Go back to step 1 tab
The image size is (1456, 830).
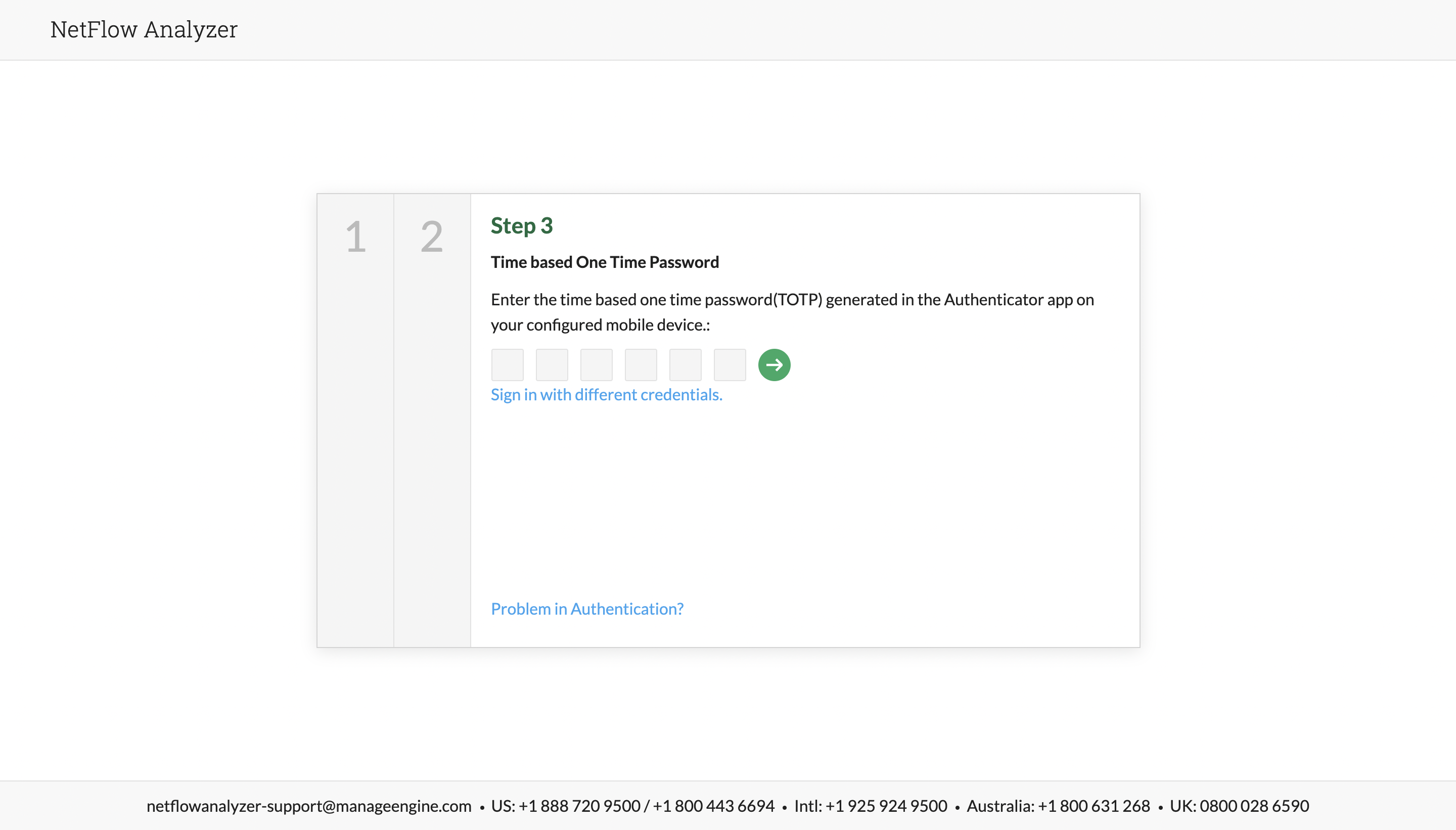[355, 237]
